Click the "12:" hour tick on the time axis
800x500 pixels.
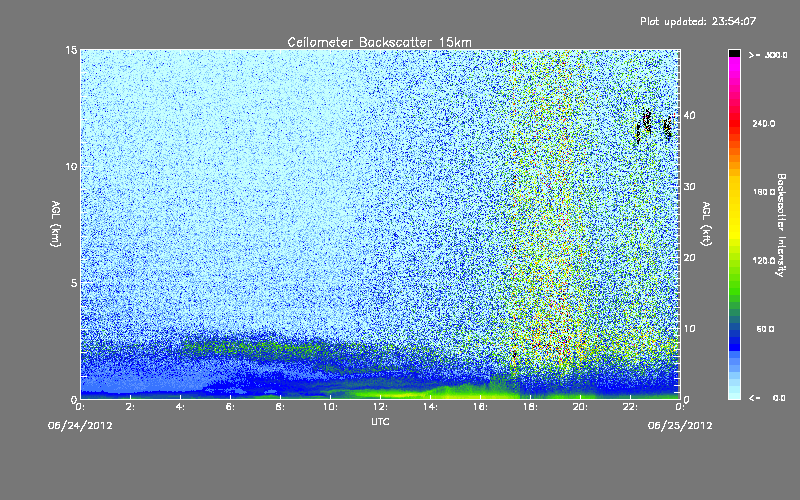pos(380,407)
